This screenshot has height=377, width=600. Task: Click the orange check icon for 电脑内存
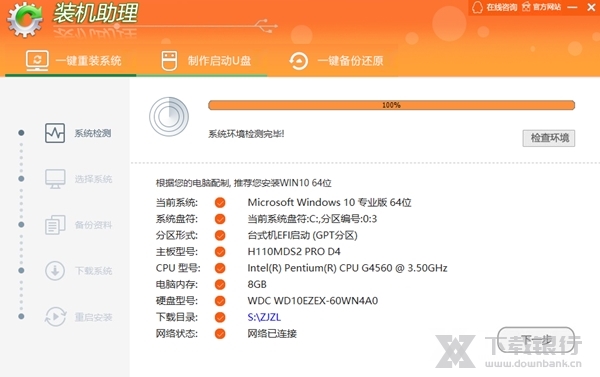220,284
